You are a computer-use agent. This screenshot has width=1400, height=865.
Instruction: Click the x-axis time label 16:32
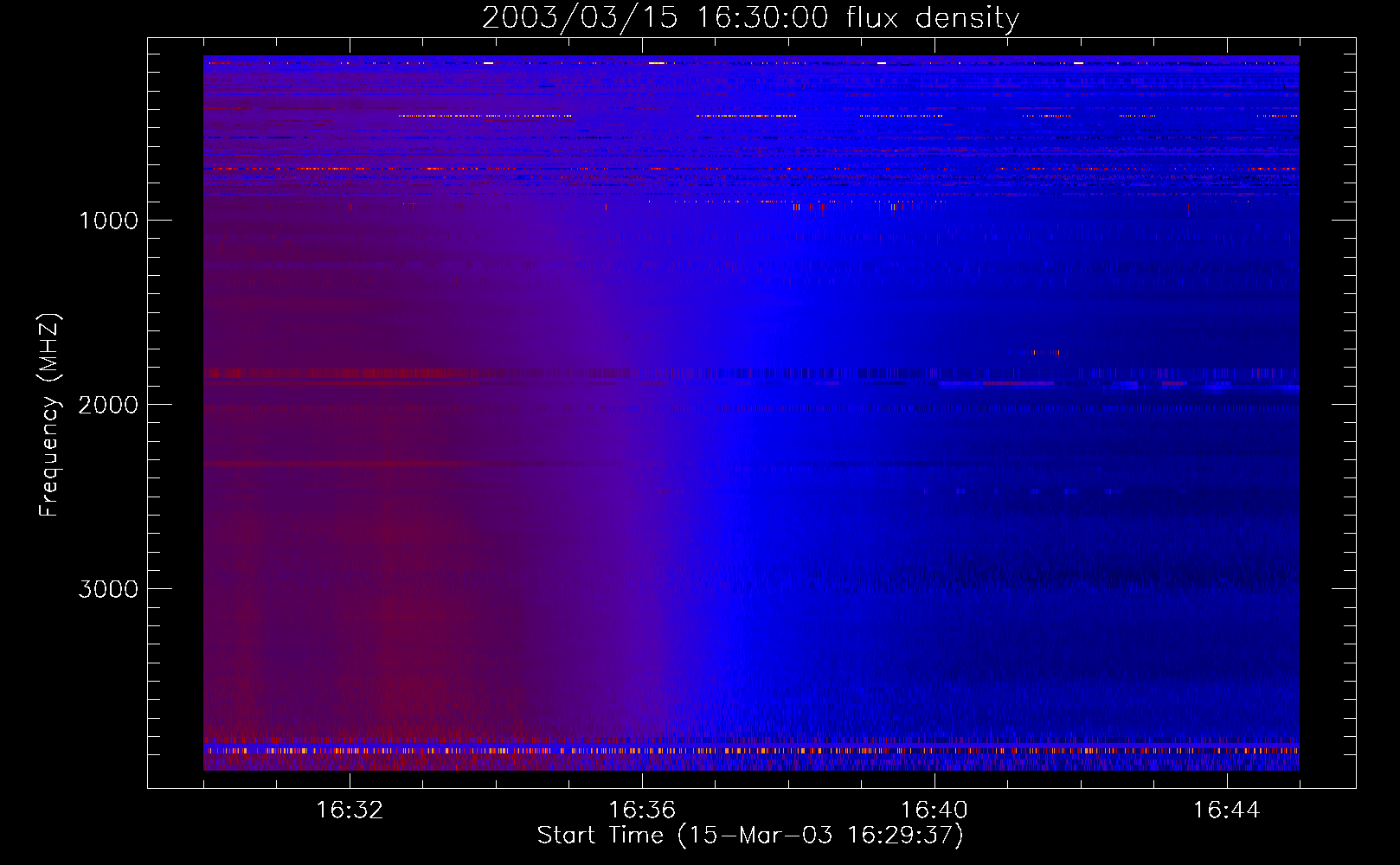coord(350,811)
